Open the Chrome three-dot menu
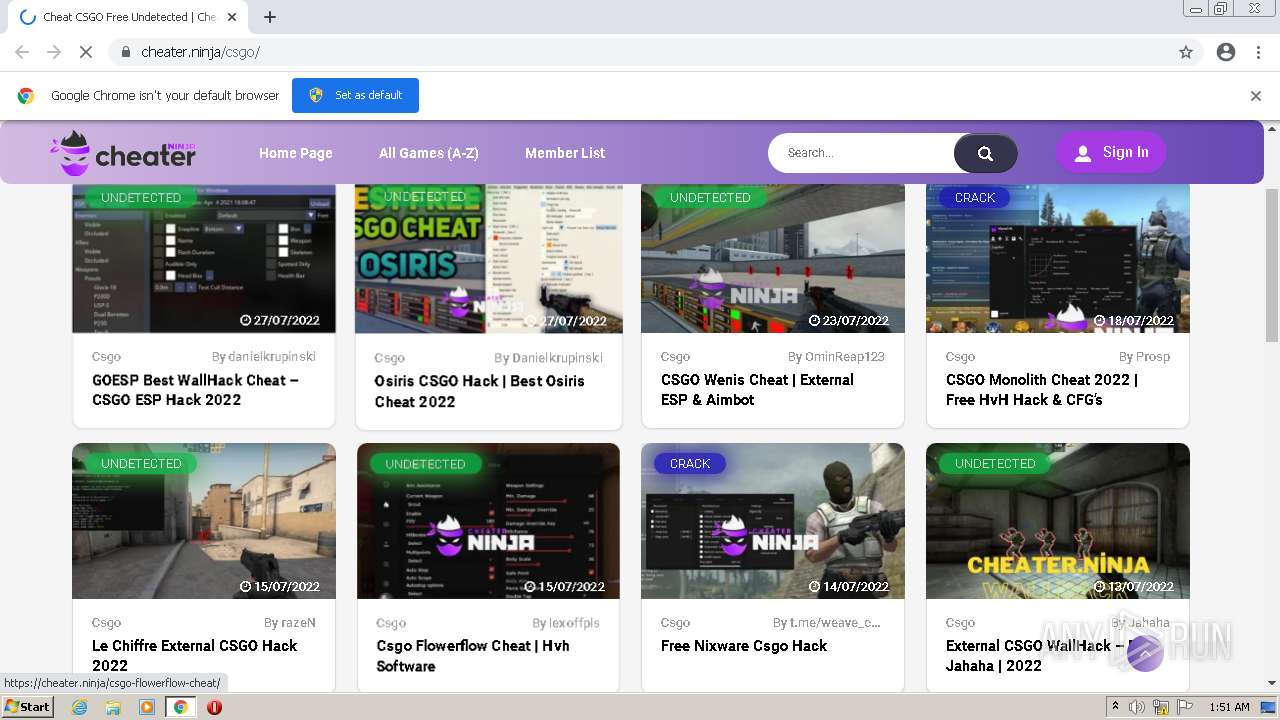This screenshot has height=720, width=1280. coord(1258,52)
